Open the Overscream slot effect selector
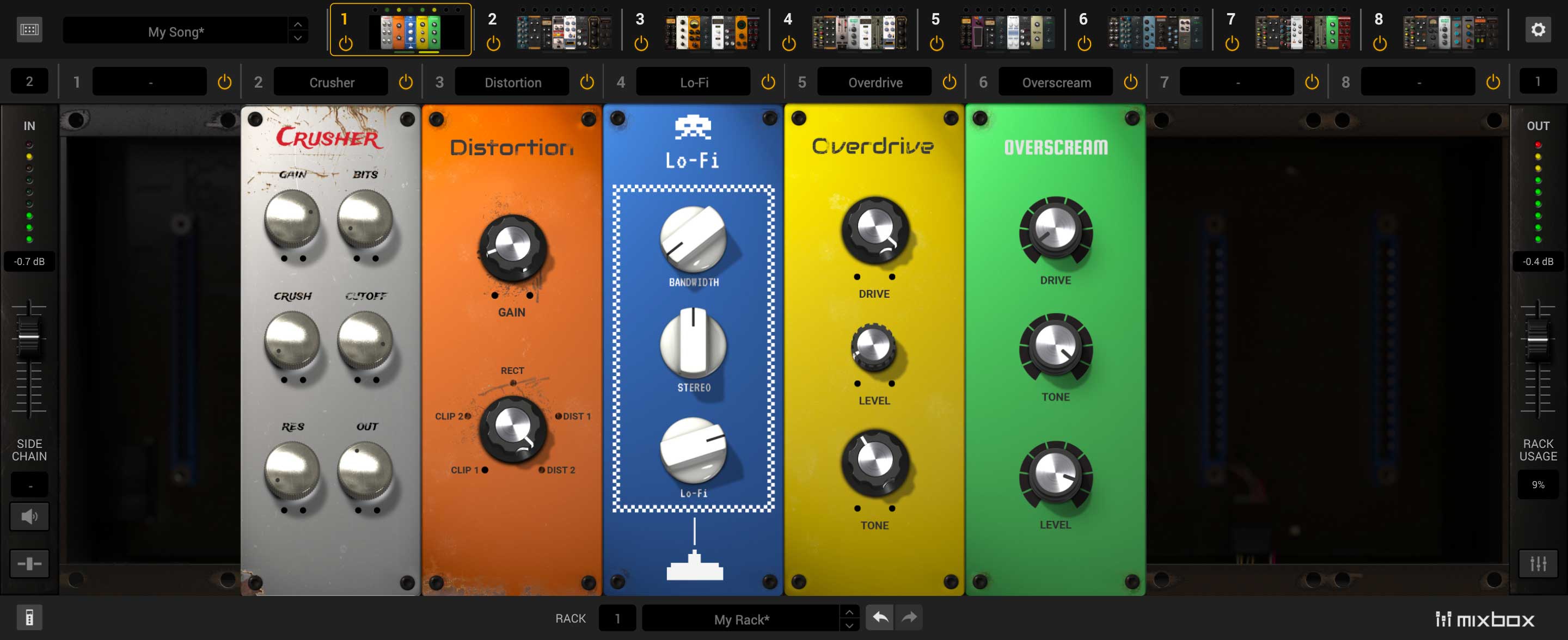The height and width of the screenshot is (640, 1568). (1056, 82)
